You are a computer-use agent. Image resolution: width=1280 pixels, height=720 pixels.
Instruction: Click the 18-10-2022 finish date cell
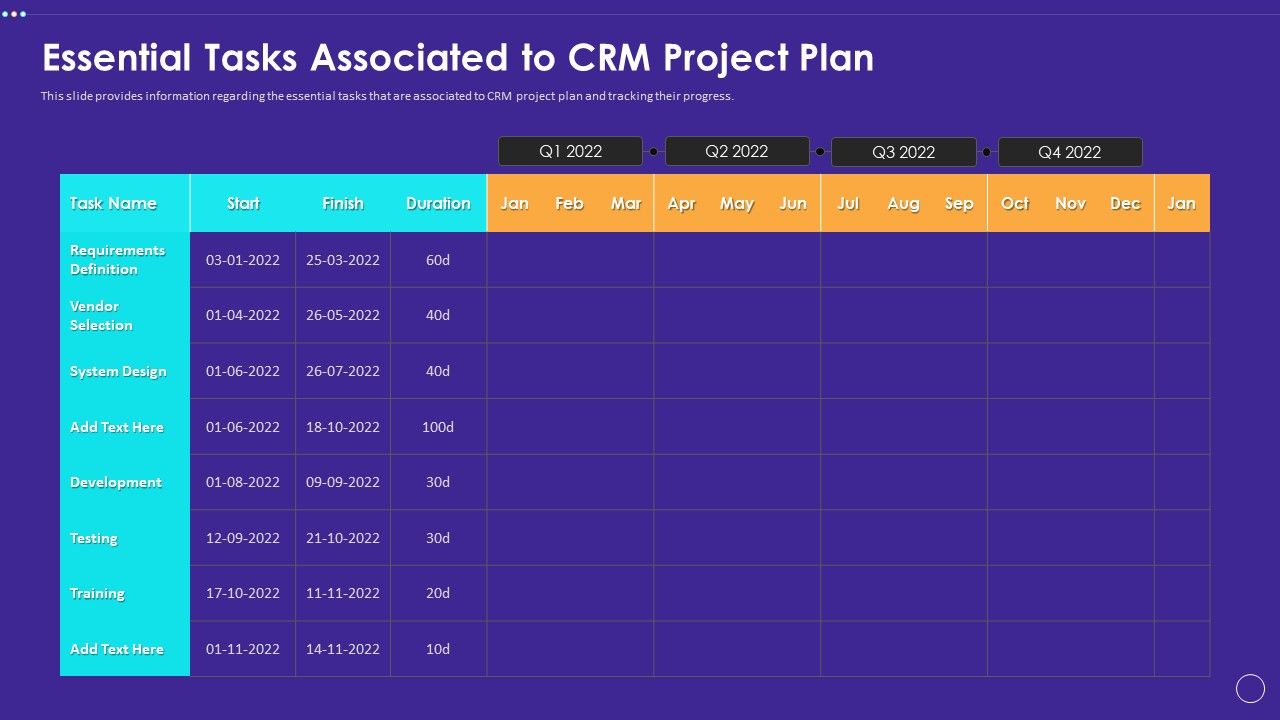tap(343, 427)
